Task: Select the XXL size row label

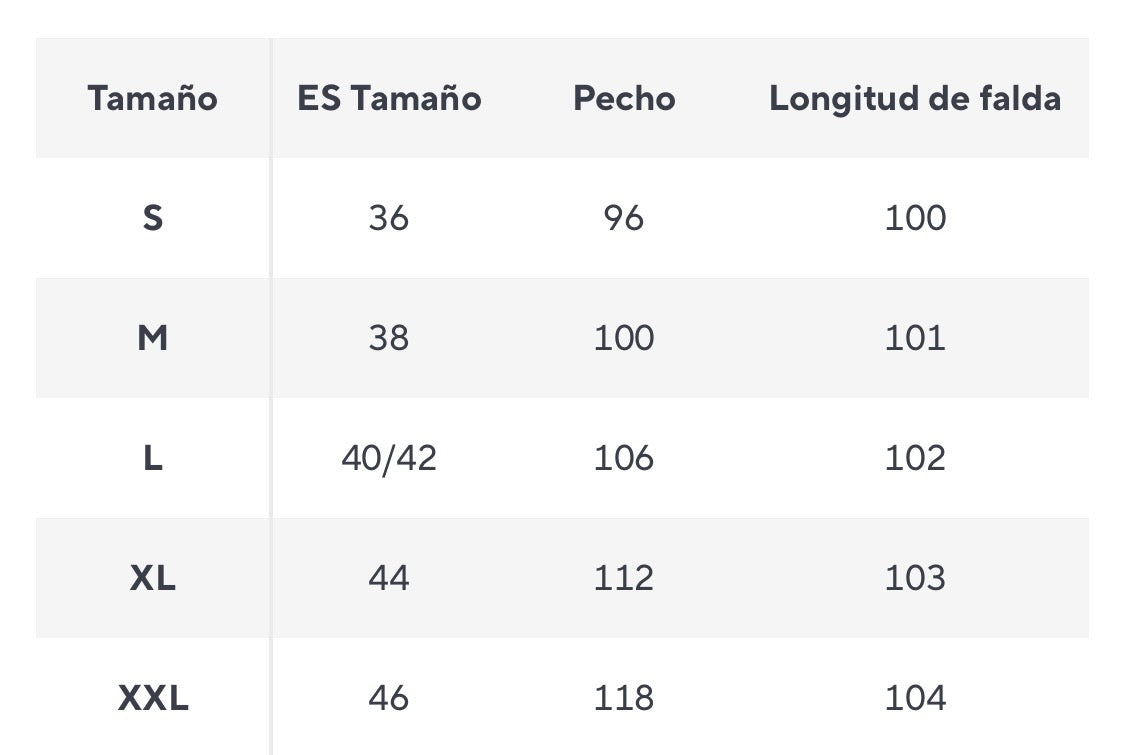Action: click(152, 697)
